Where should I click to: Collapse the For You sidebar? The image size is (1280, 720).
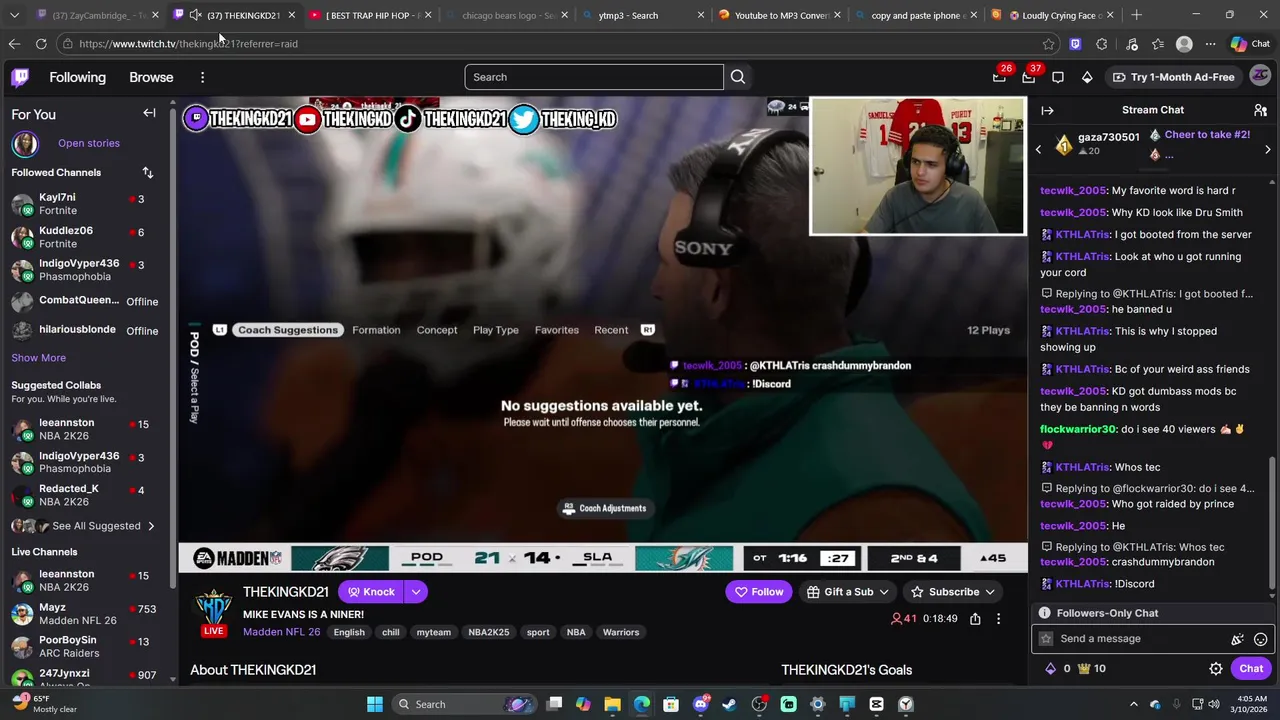coord(149,113)
